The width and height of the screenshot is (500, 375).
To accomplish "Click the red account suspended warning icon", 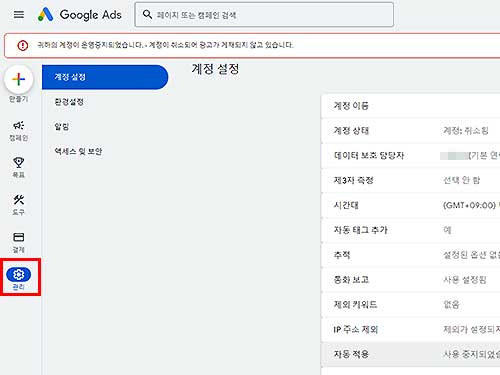I will point(23,45).
